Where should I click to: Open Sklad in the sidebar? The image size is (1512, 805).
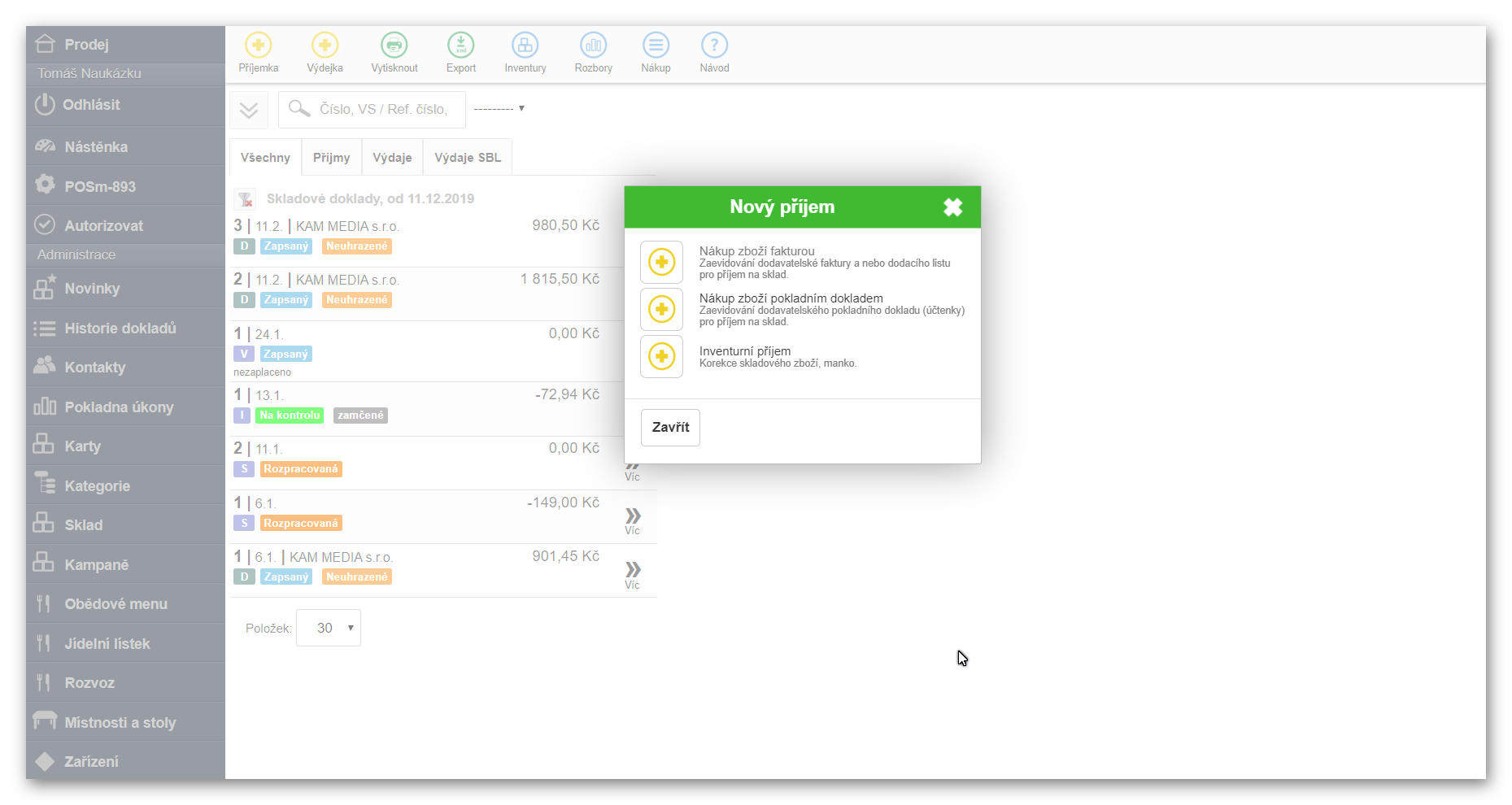click(x=84, y=525)
